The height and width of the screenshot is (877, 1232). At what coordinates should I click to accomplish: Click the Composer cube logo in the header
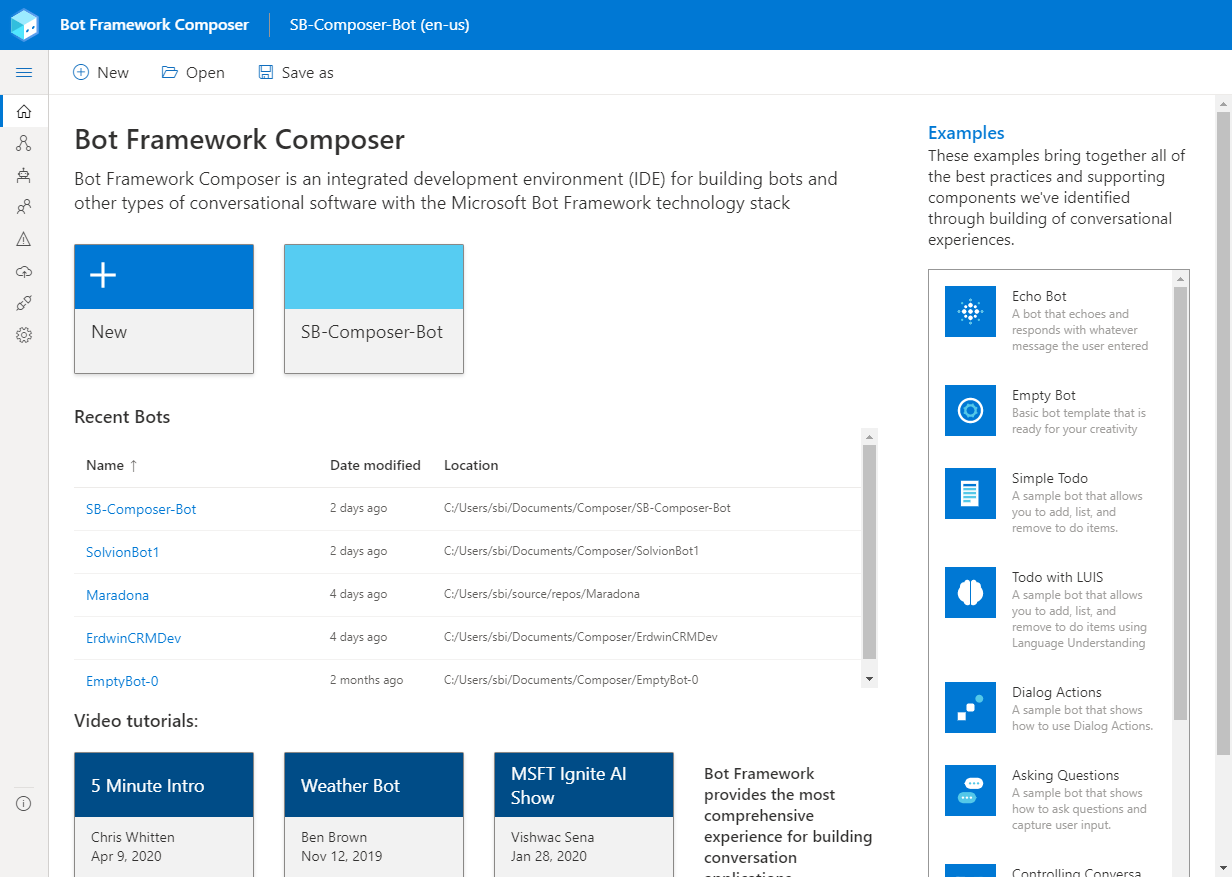(25, 25)
